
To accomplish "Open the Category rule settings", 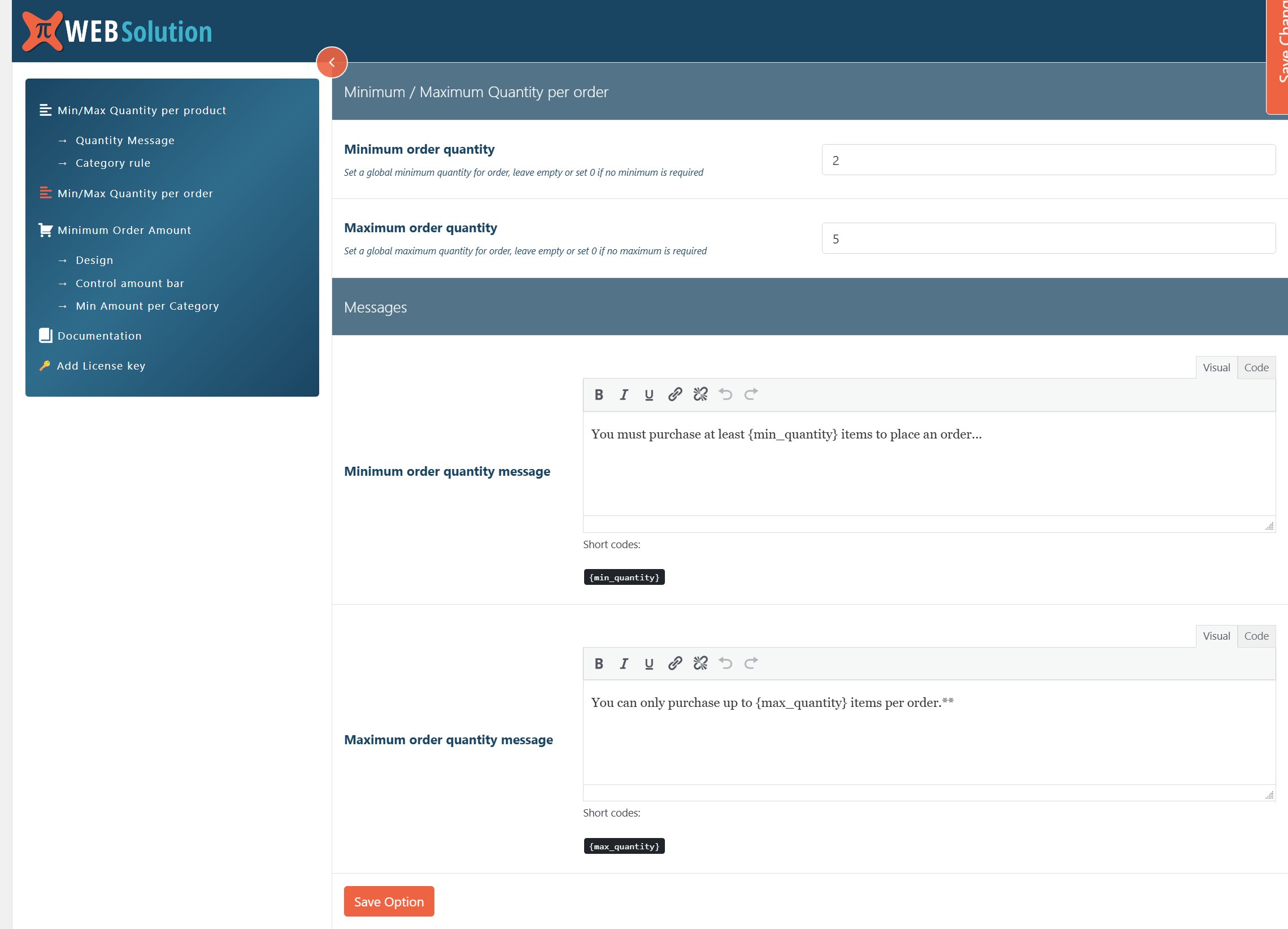I will pos(112,163).
